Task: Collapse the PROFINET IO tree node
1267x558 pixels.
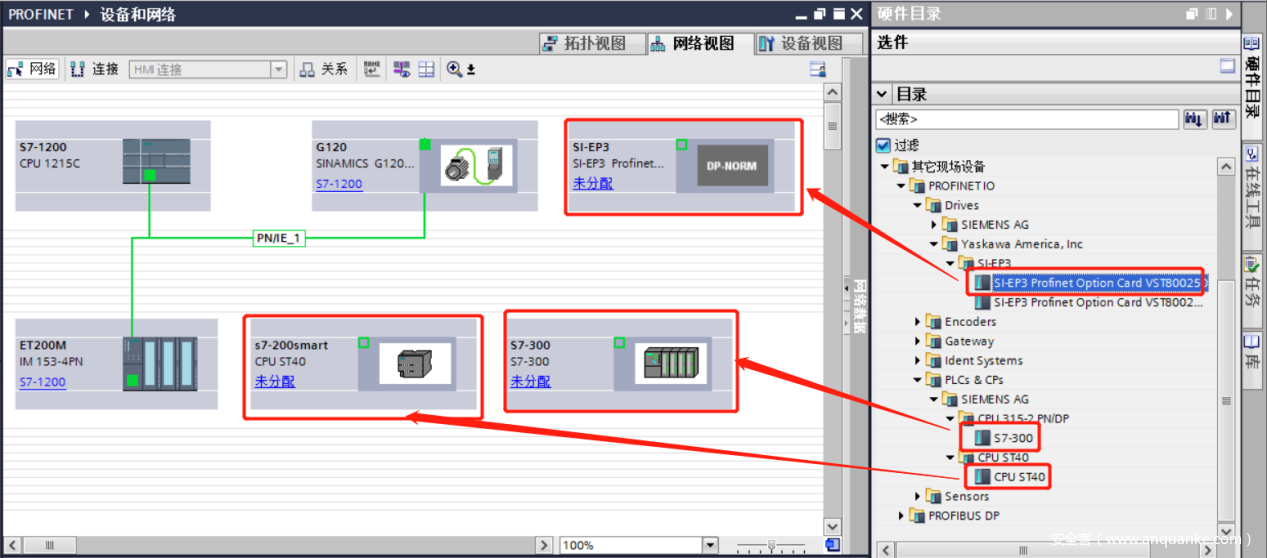Action: (x=902, y=186)
